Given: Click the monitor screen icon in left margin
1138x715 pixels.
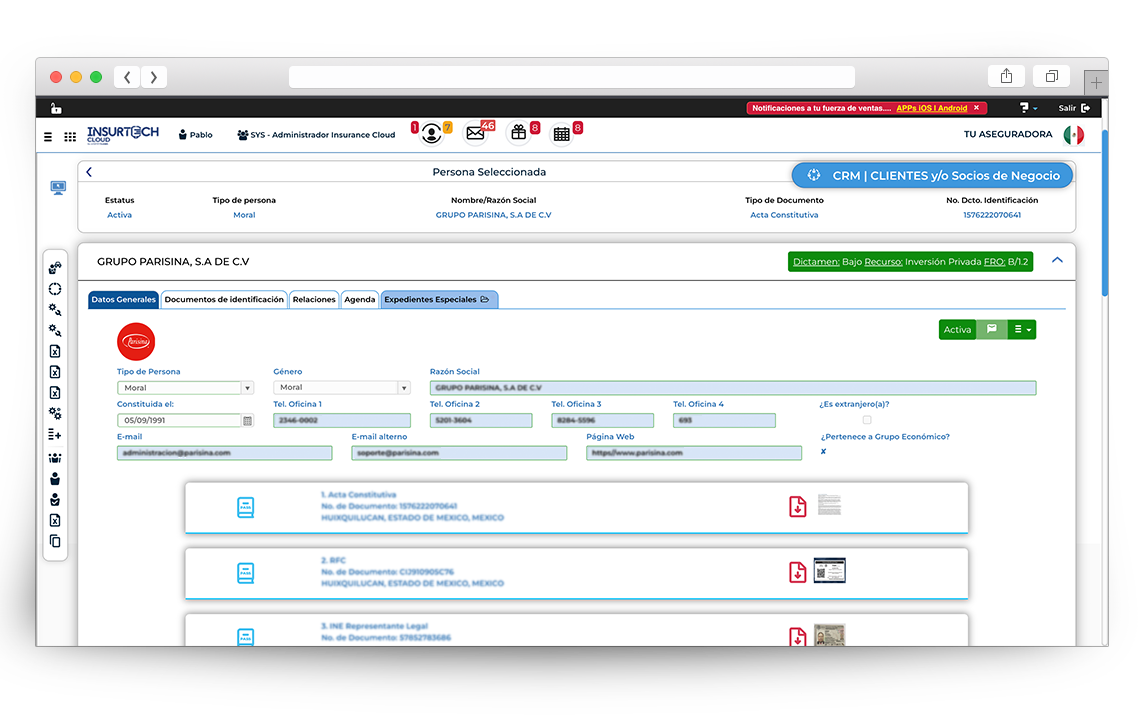Looking at the screenshot, I should 58,188.
